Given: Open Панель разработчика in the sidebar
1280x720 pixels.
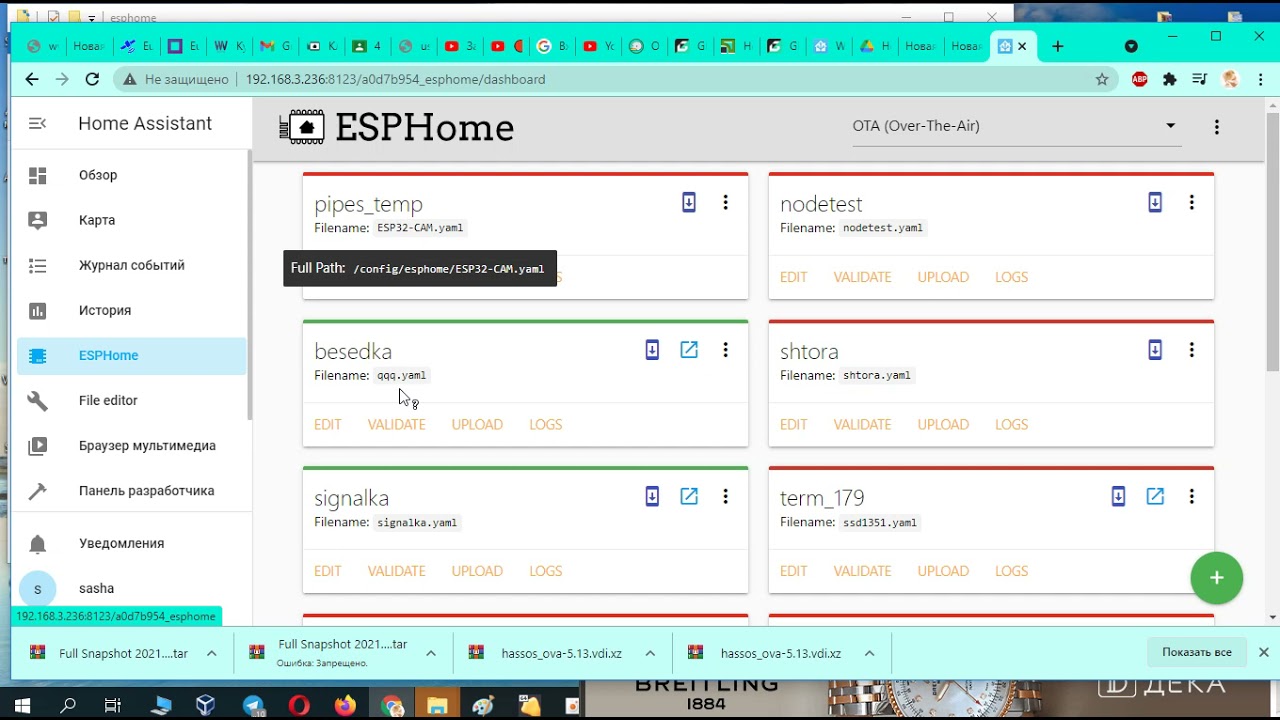Looking at the screenshot, I should [131, 491].
